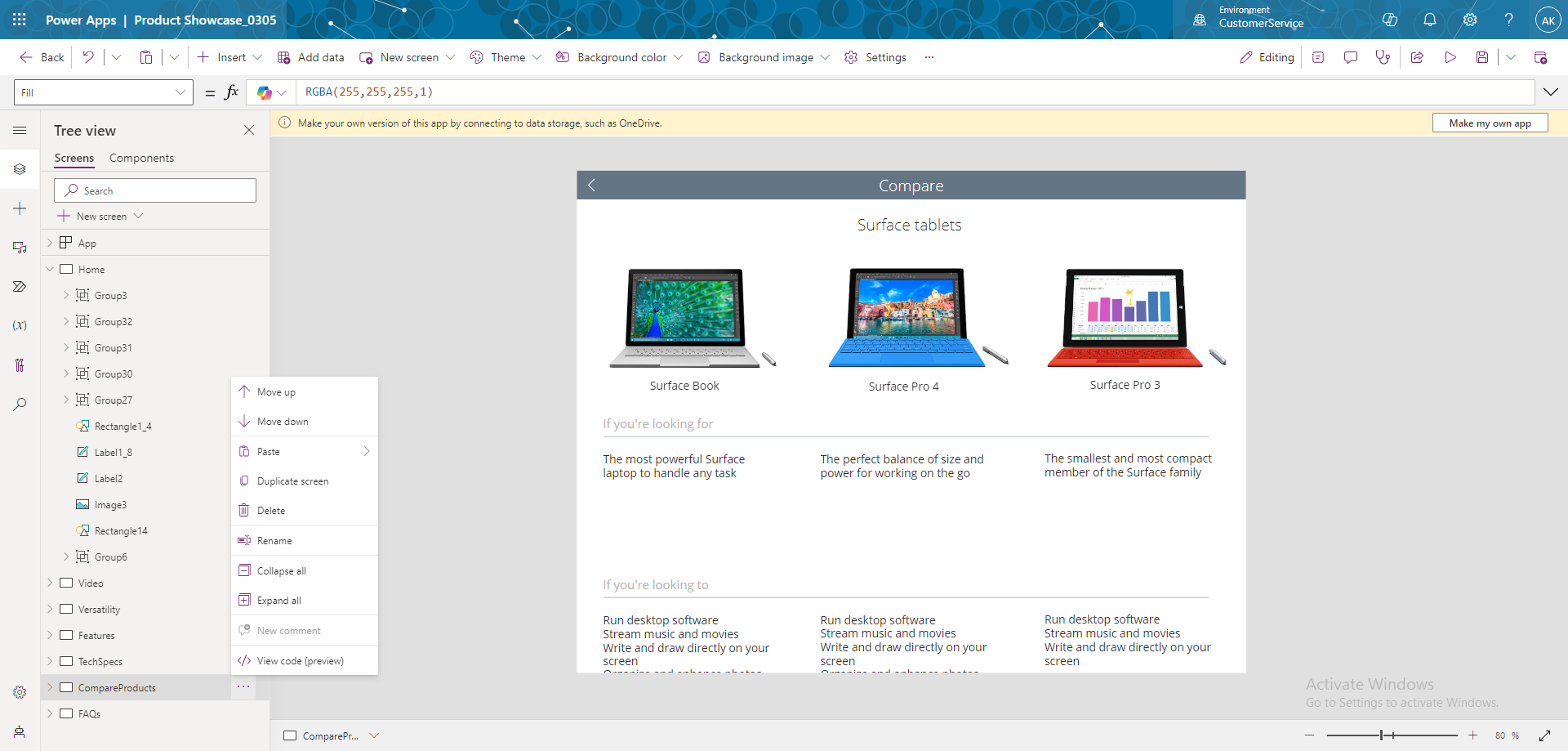Collapse the Home screen node

click(x=50, y=269)
